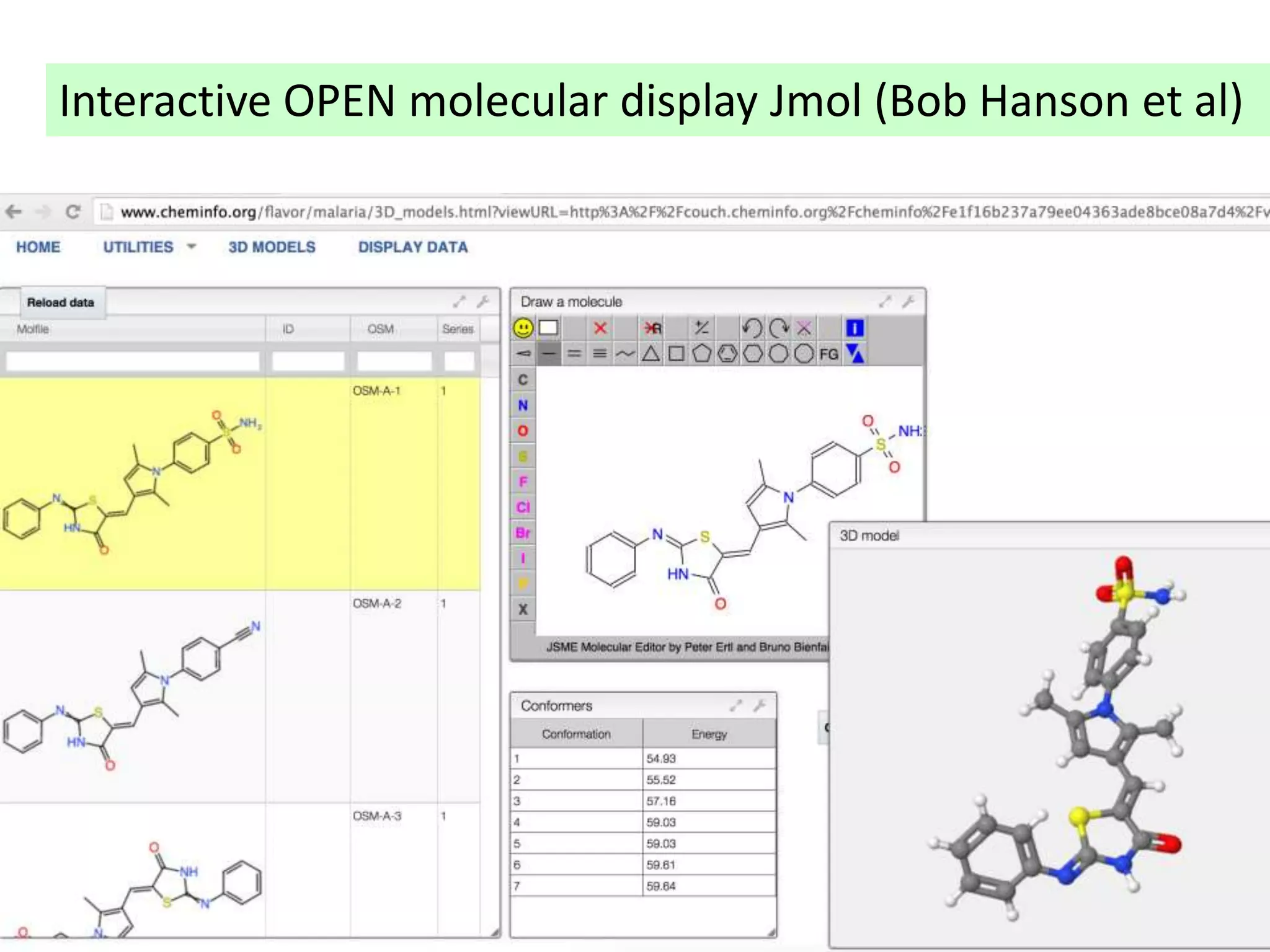Open the blue info icon in JSME
The width and height of the screenshot is (1270, 952).
point(855,328)
